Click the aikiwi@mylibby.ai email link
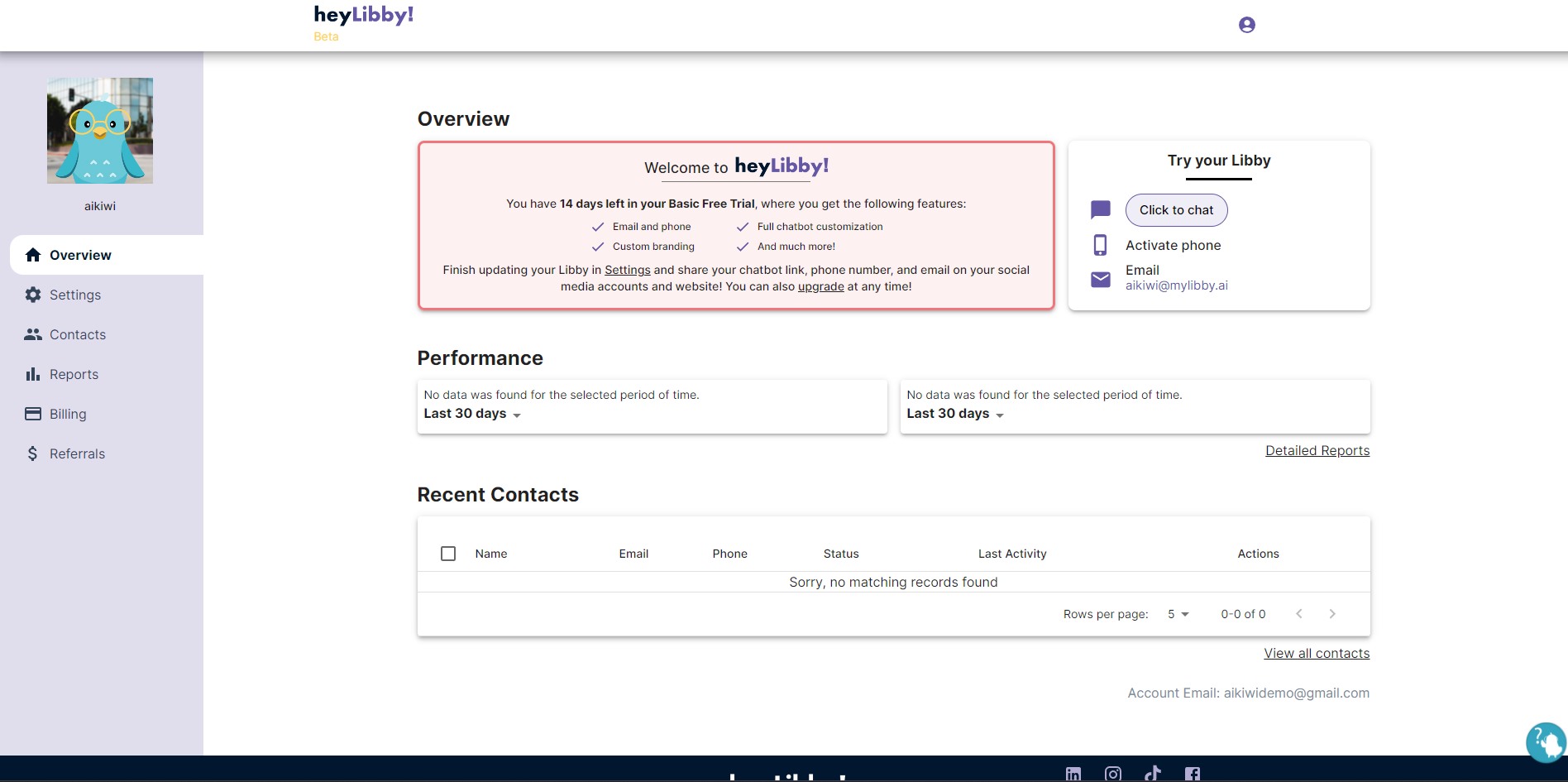 [x=1177, y=285]
